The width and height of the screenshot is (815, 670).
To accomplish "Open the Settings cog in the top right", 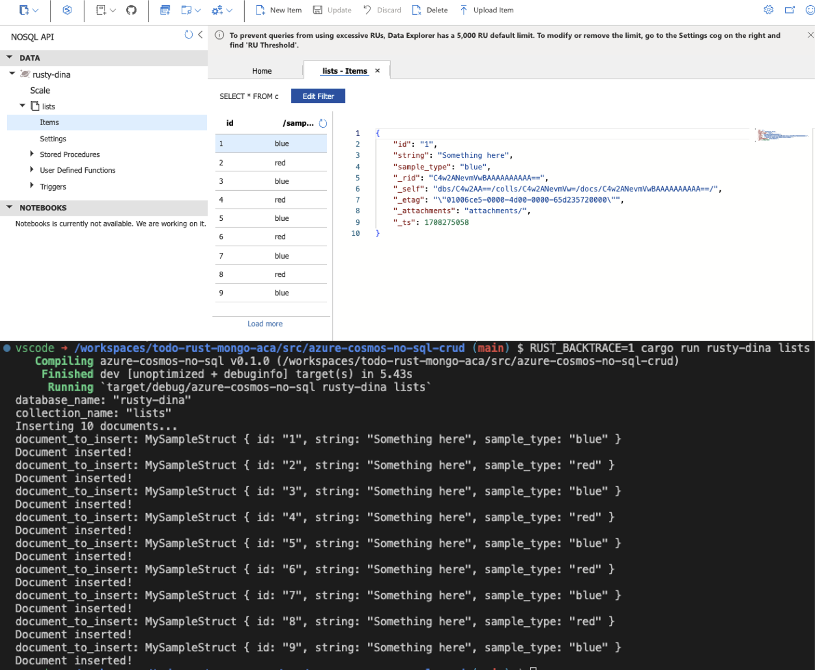I will 769,10.
